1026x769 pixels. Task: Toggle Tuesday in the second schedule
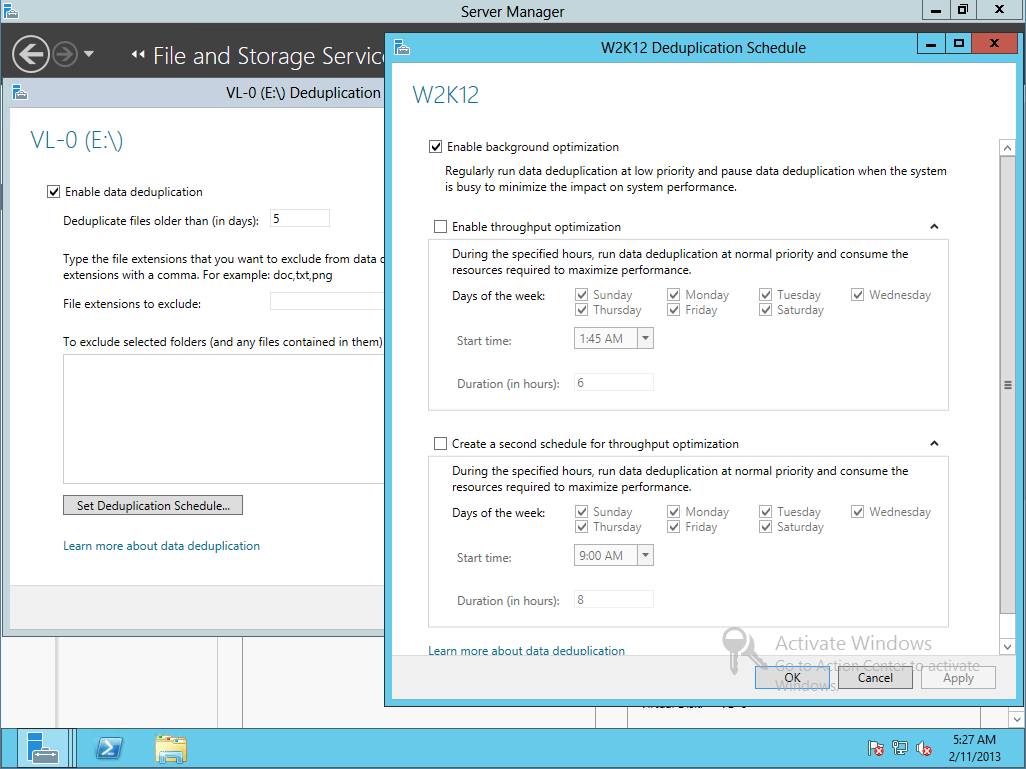(766, 511)
